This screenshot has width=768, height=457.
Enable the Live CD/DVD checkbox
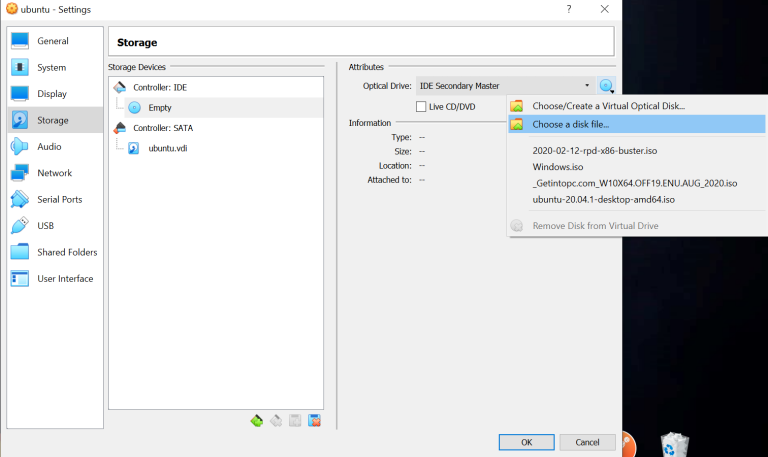tap(421, 107)
